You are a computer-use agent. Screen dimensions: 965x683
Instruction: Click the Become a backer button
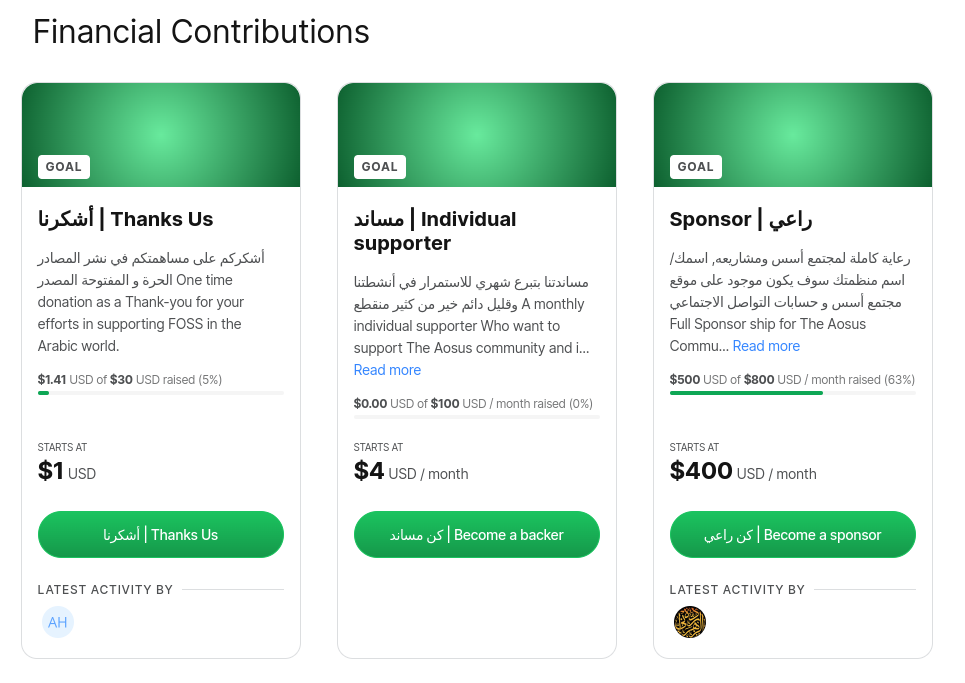[x=477, y=535]
